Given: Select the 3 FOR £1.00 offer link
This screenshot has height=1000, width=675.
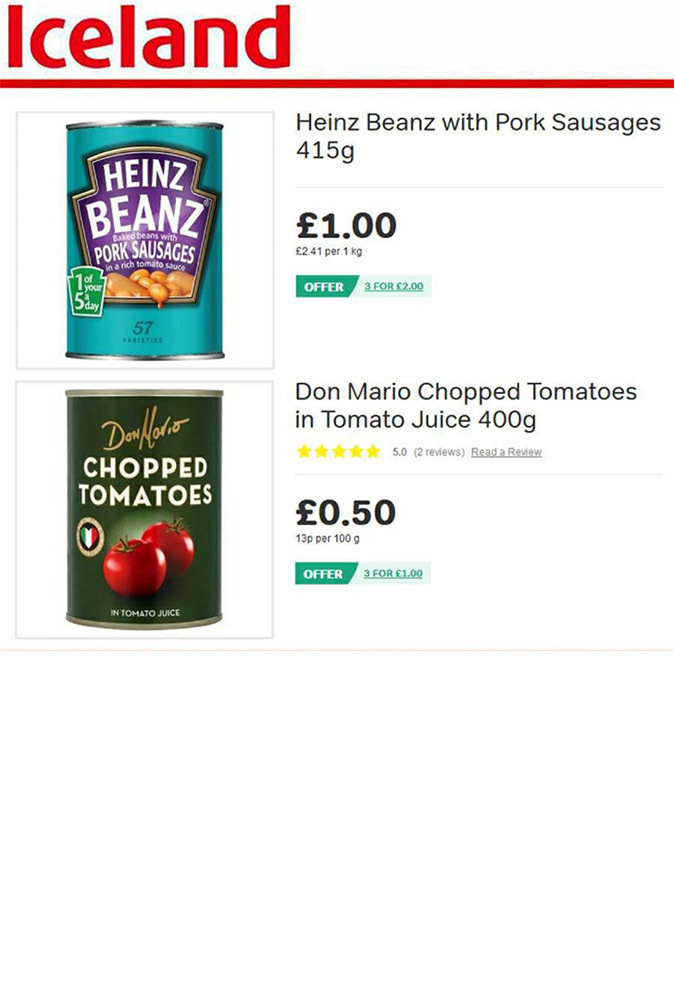Looking at the screenshot, I should (393, 573).
